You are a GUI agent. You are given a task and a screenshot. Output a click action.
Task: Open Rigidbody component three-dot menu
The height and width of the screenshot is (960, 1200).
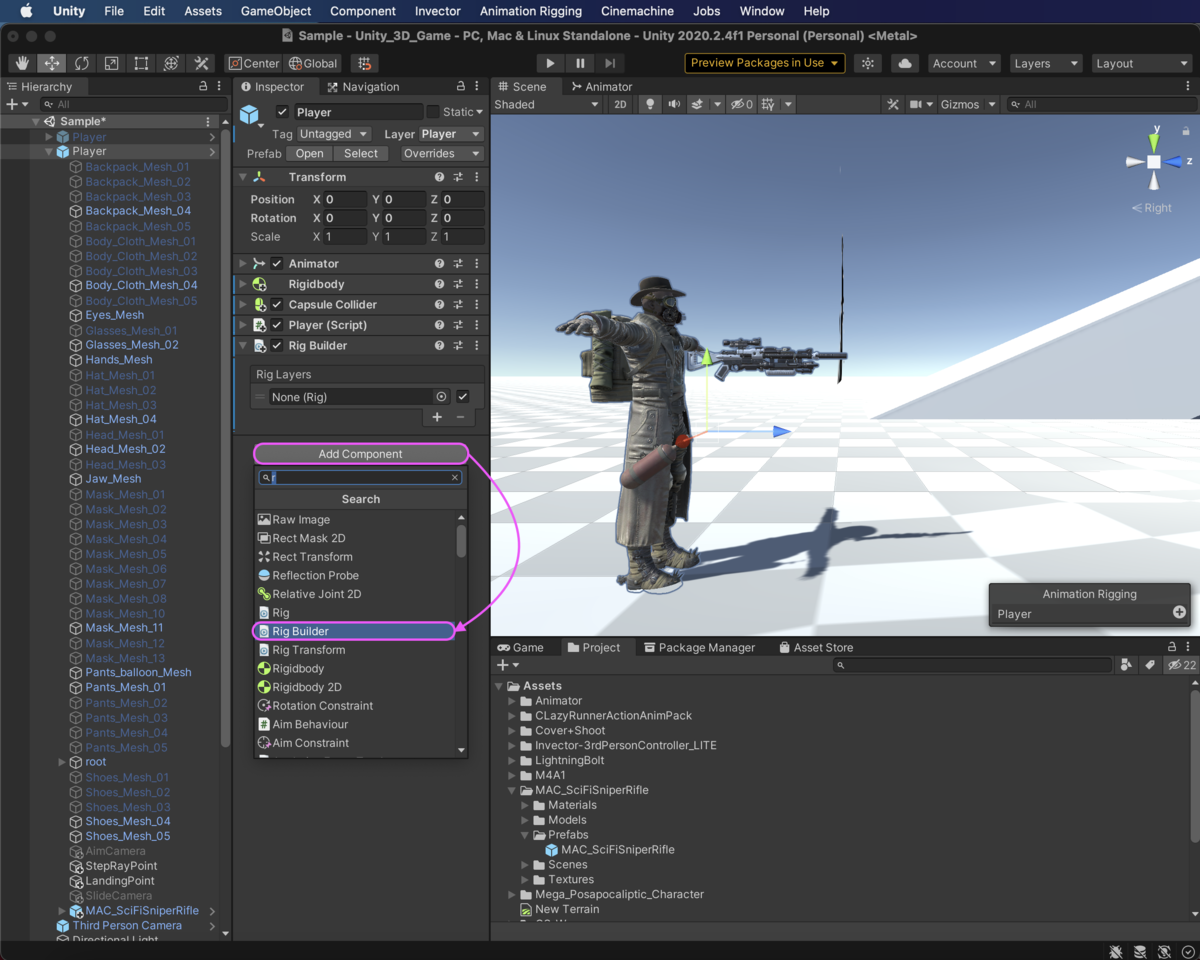click(476, 284)
